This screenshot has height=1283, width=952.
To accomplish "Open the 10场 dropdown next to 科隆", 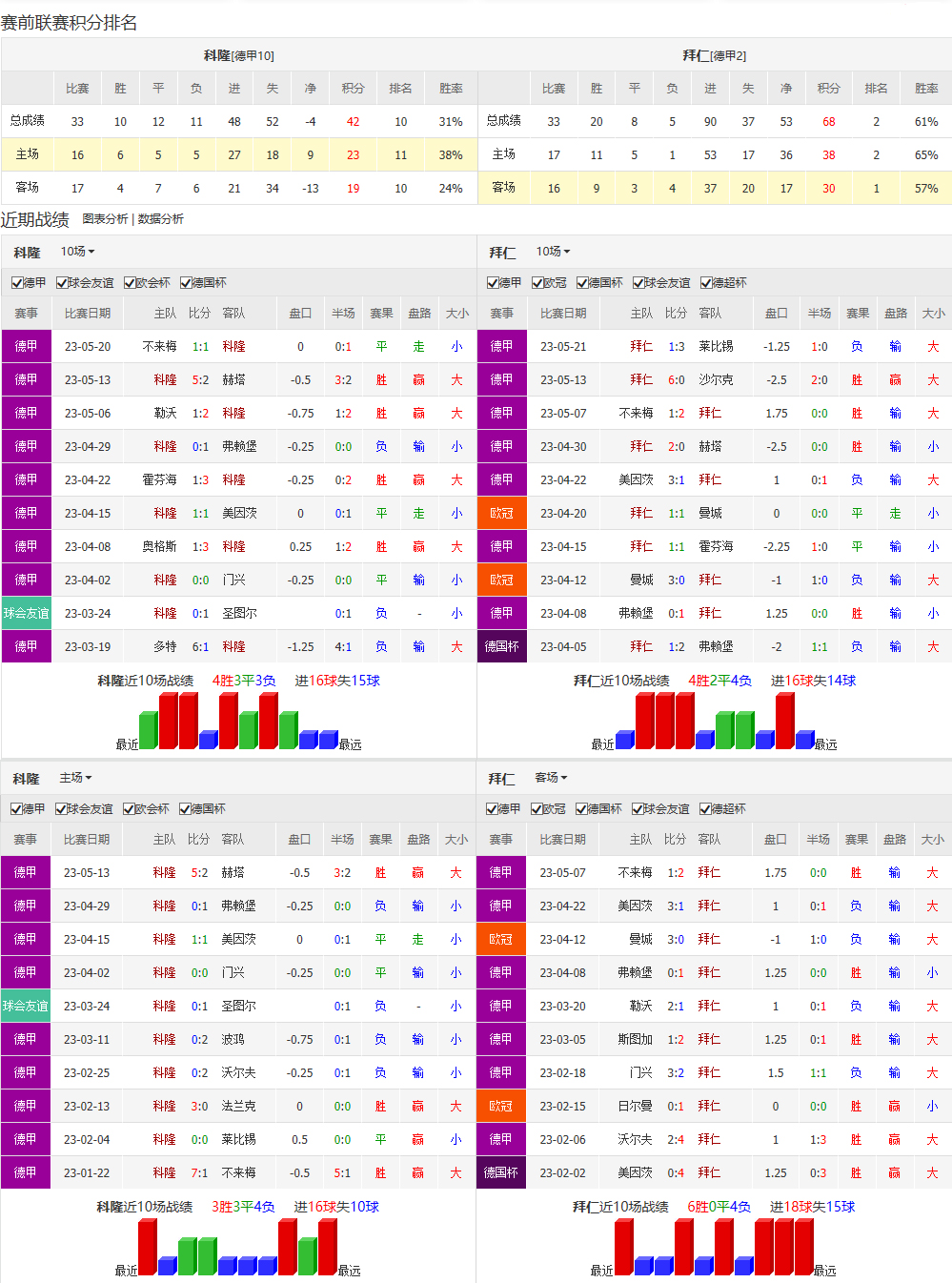I will 77,252.
